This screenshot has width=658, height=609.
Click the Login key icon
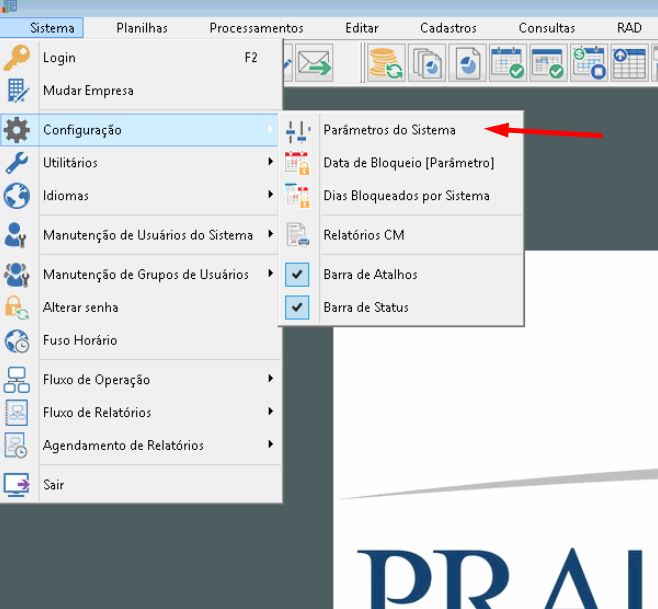pyautogui.click(x=17, y=58)
